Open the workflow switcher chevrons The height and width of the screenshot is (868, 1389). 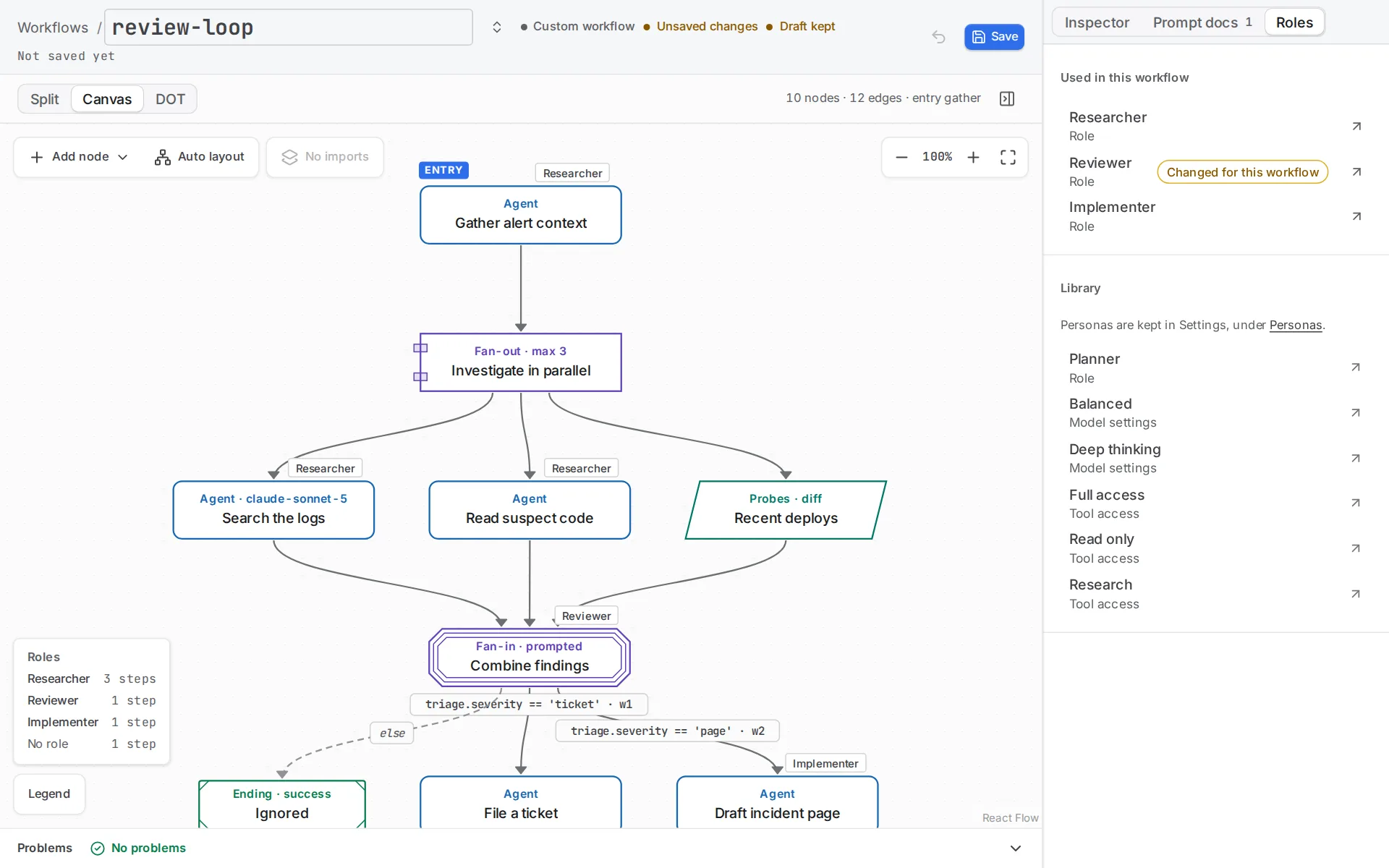(x=497, y=27)
